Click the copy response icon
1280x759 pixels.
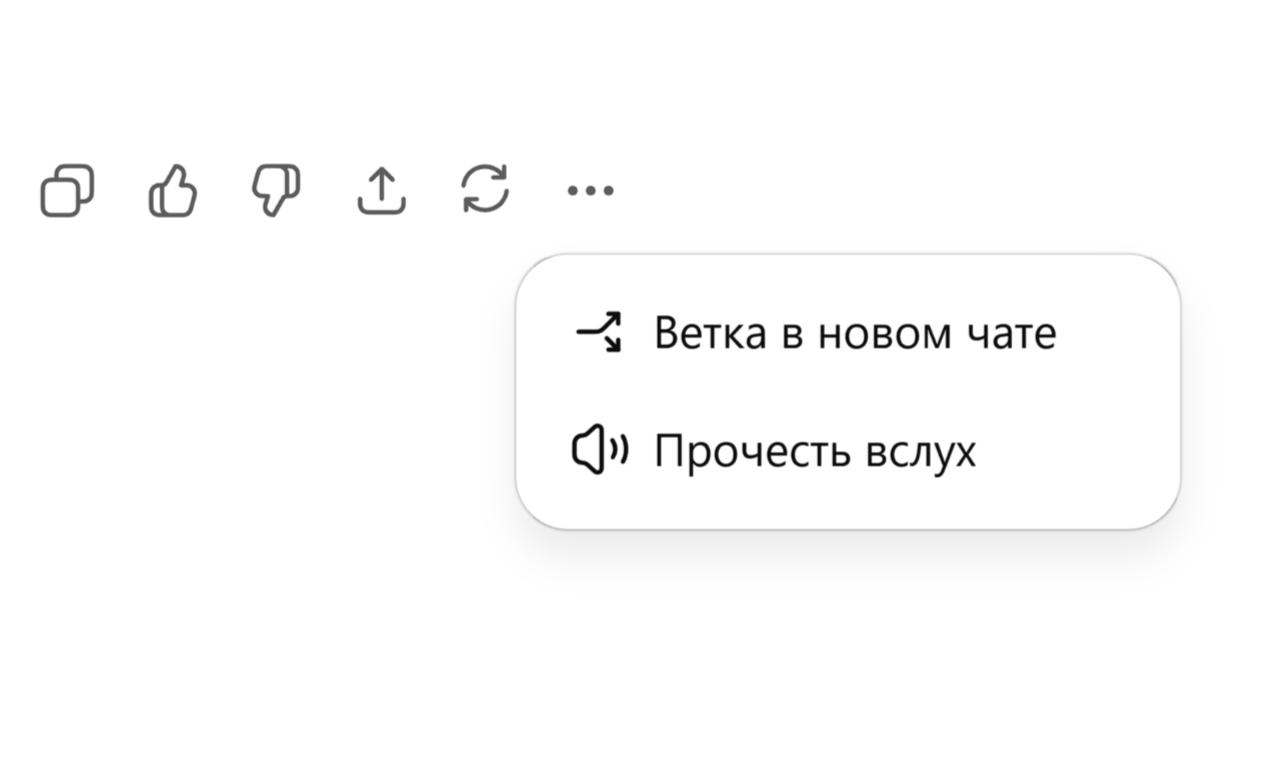67,190
